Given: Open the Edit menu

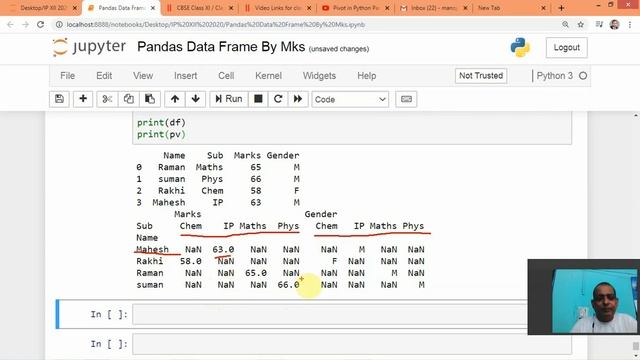Looking at the screenshot, I should pyautogui.click(x=104, y=76).
